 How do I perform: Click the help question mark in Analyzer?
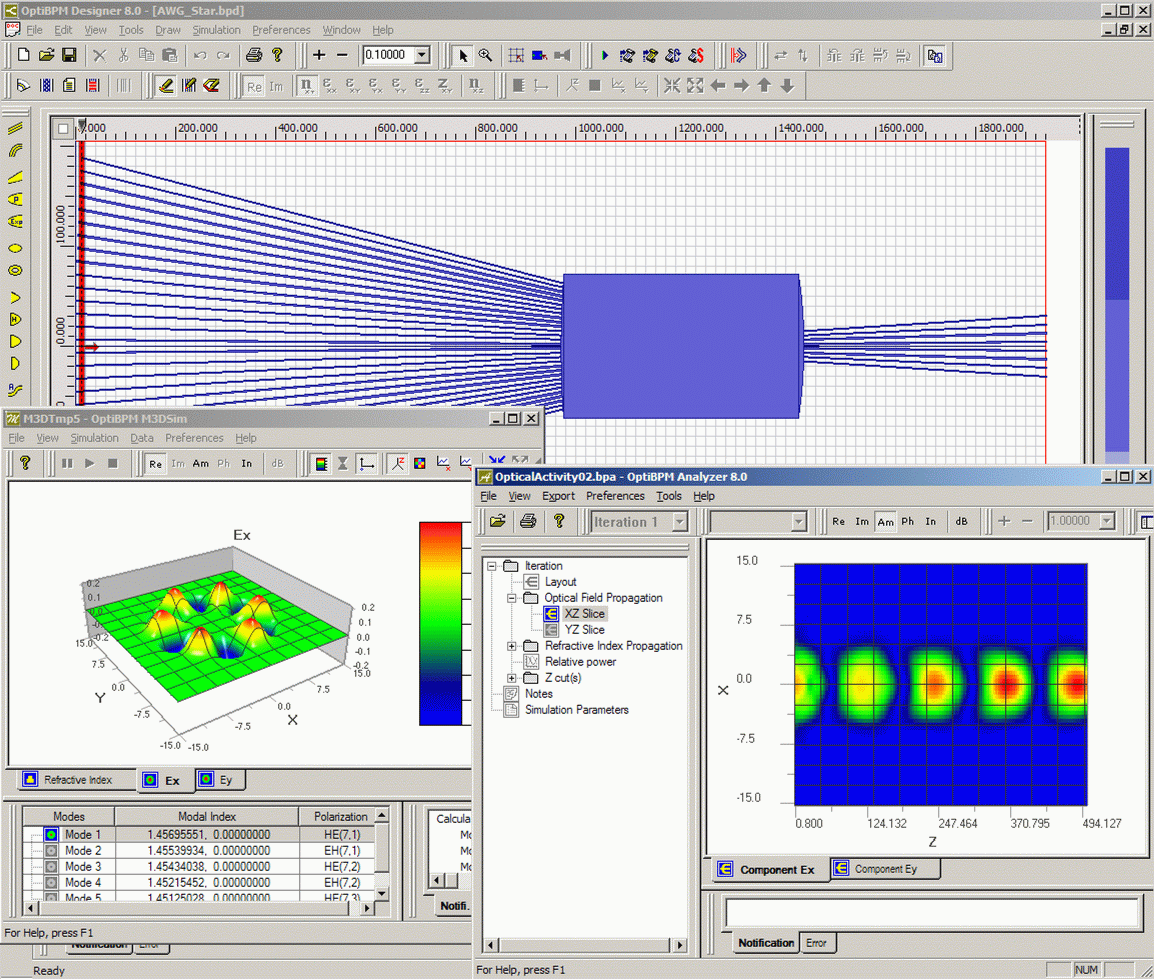(x=559, y=521)
